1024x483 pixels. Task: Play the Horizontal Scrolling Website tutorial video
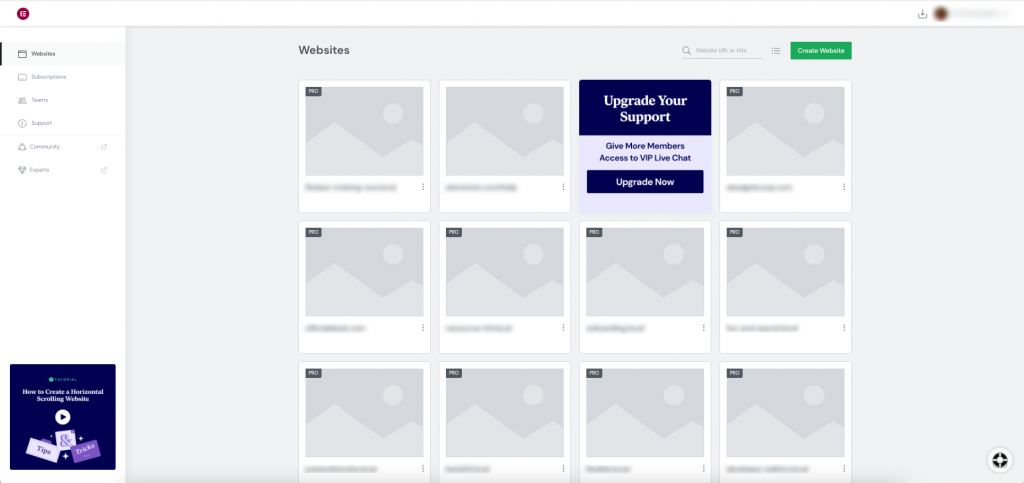(62, 417)
